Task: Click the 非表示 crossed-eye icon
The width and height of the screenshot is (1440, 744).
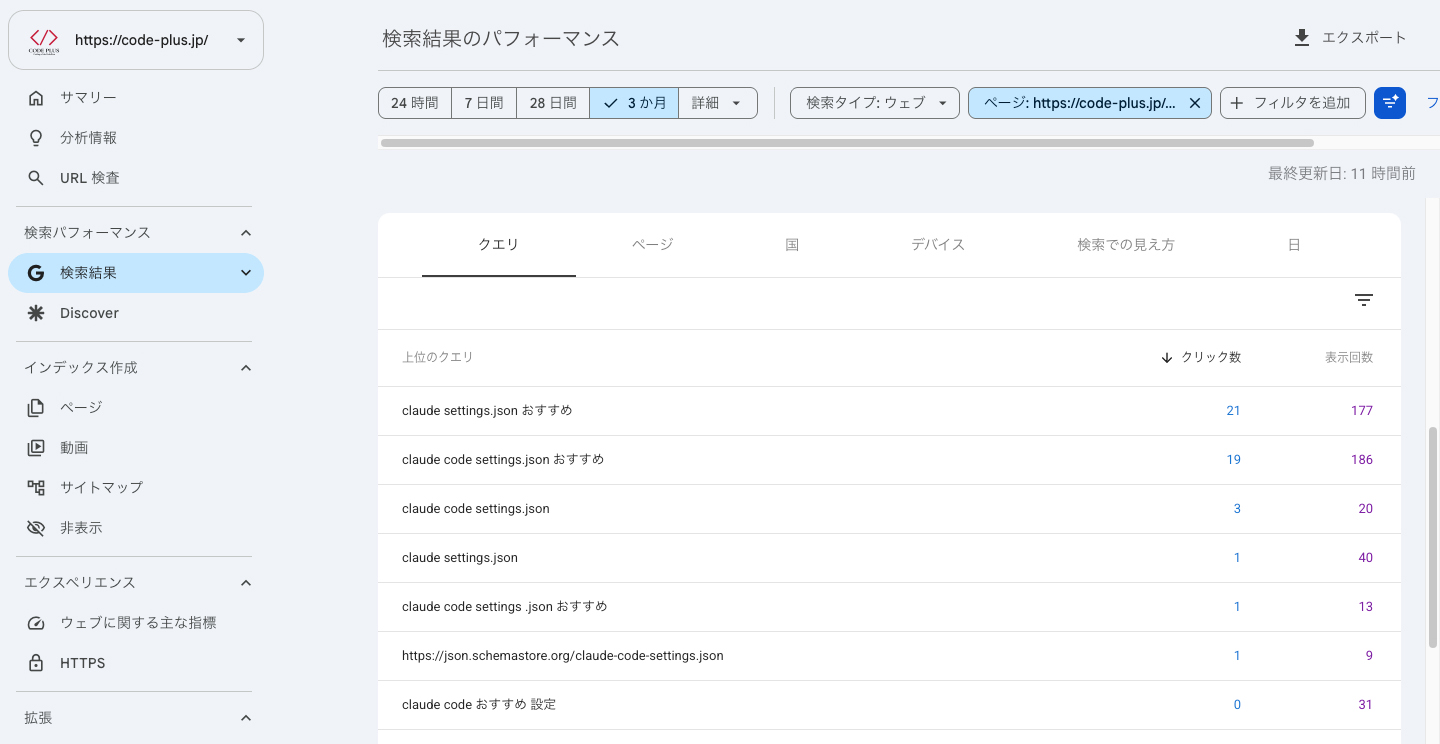Action: click(36, 528)
